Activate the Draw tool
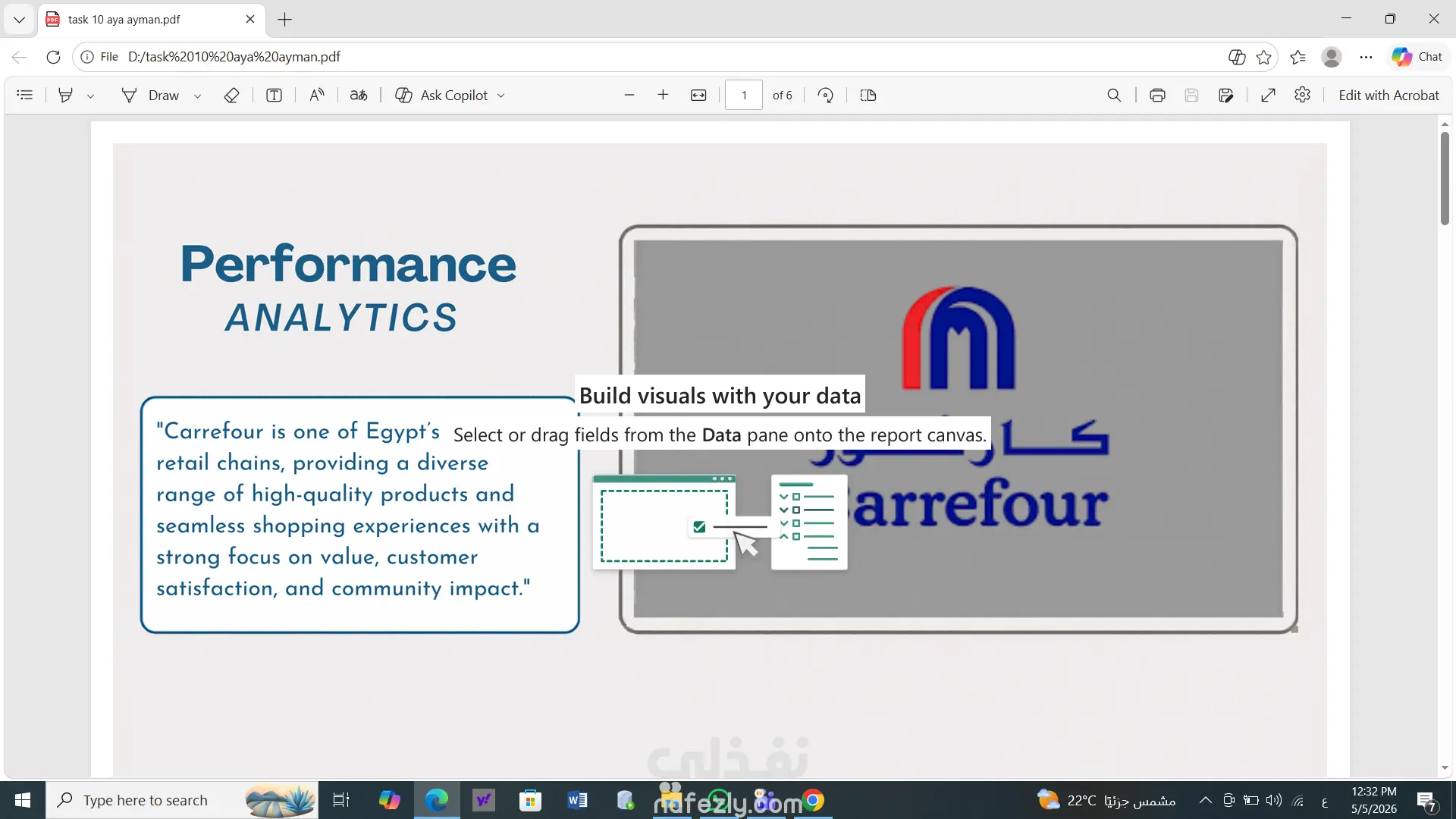Screen dimensions: 1456x819 151,96
